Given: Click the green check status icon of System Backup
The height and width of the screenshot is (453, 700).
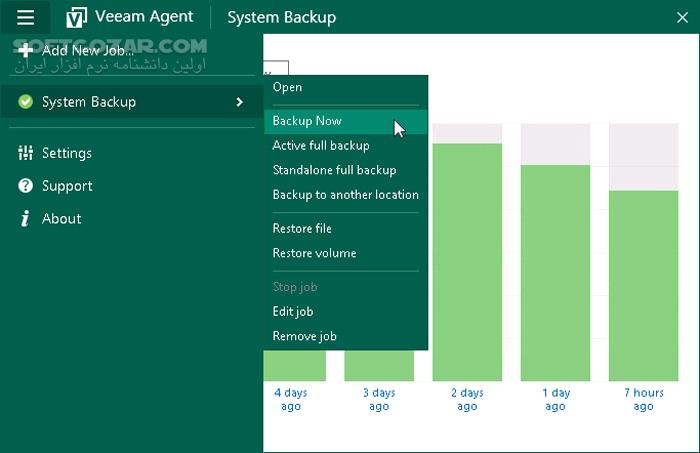Looking at the screenshot, I should coord(25,102).
